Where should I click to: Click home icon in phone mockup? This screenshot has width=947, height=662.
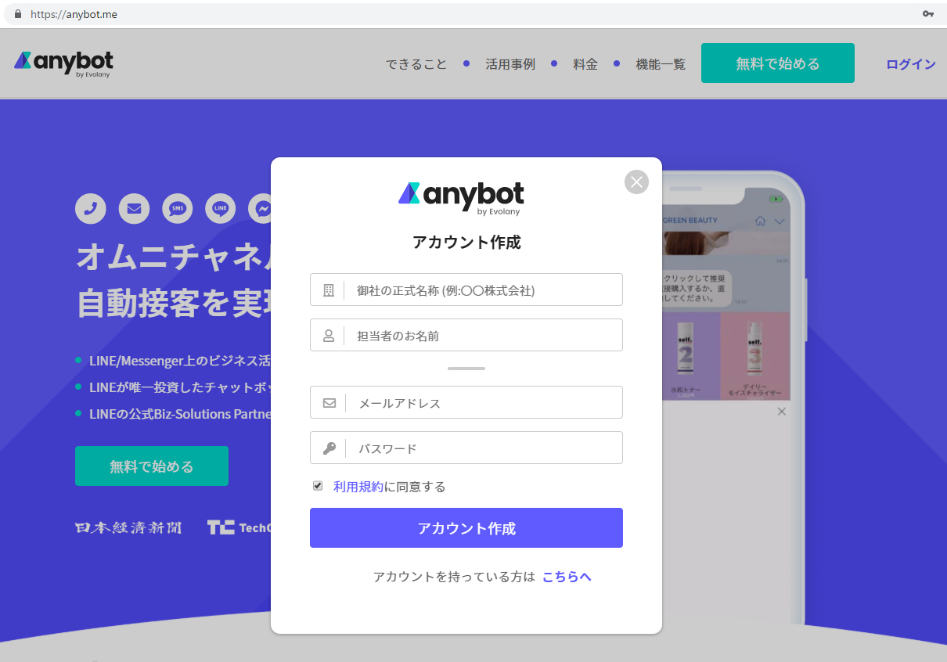coord(760,221)
